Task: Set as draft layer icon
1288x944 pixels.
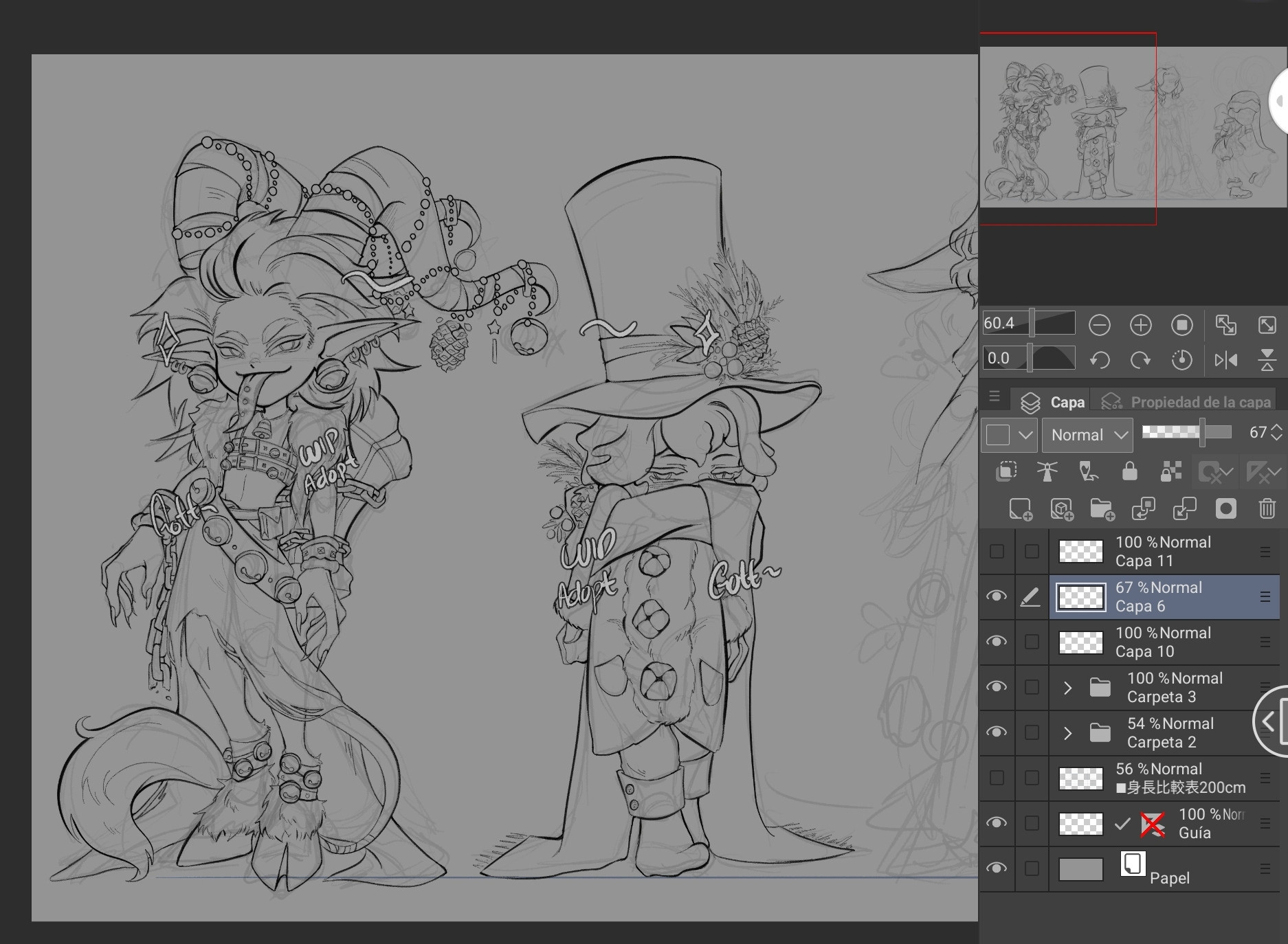Action: tap(1089, 471)
